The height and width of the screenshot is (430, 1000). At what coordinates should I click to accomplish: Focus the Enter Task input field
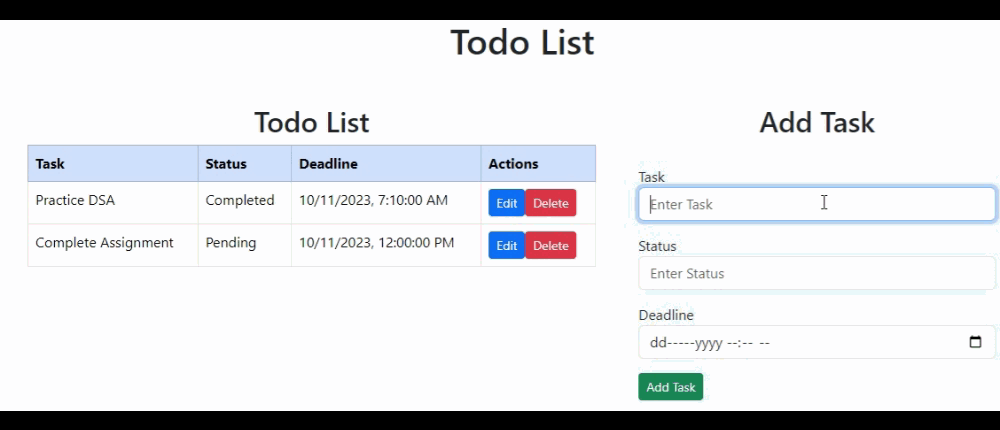point(816,204)
